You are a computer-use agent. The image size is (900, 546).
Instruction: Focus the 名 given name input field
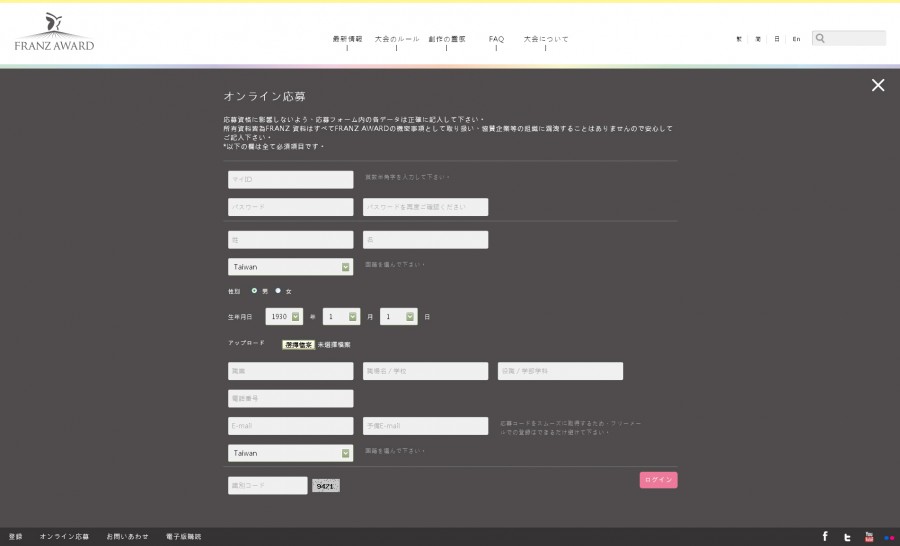[x=425, y=239]
